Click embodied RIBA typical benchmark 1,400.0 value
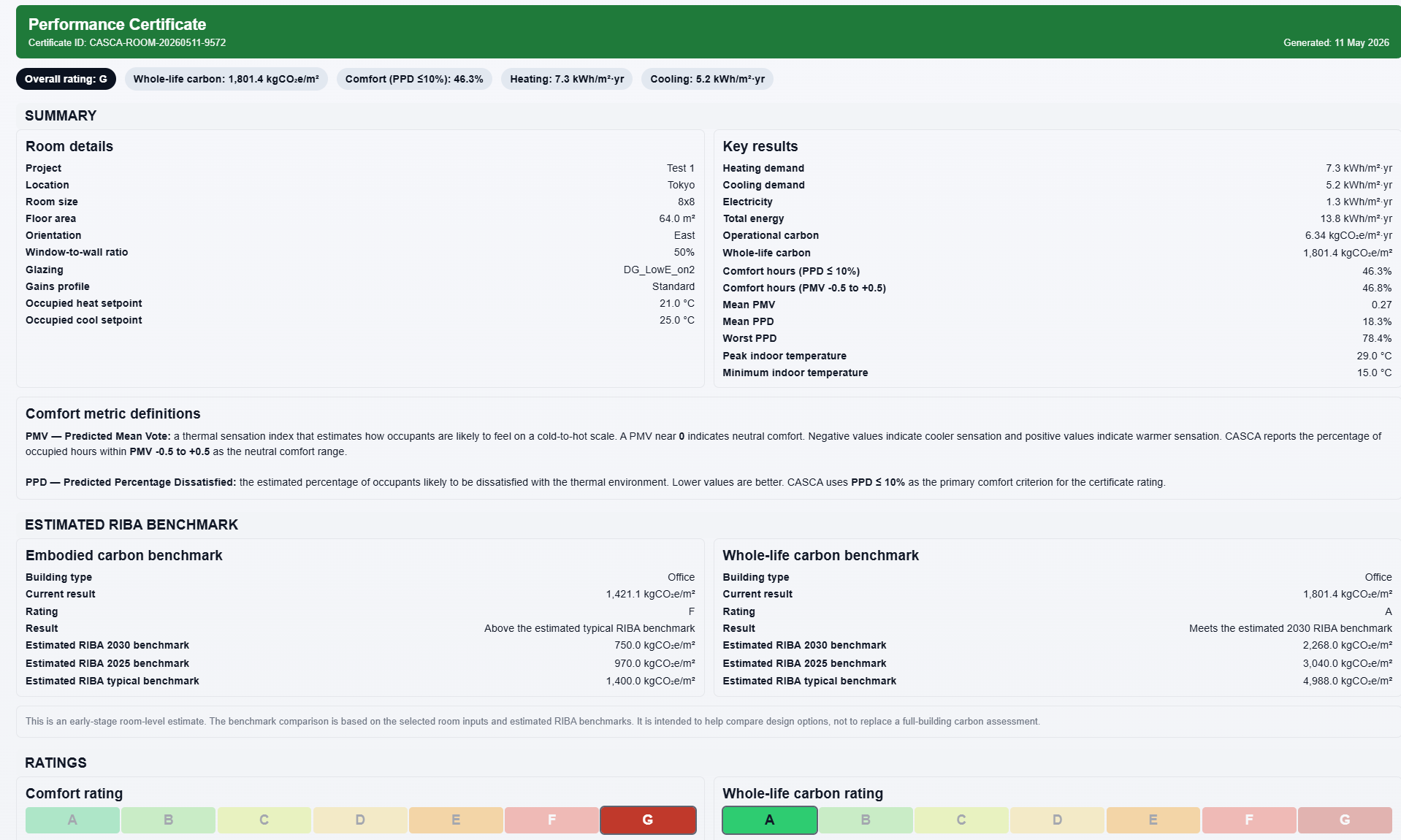Image resolution: width=1401 pixels, height=840 pixels. point(650,681)
